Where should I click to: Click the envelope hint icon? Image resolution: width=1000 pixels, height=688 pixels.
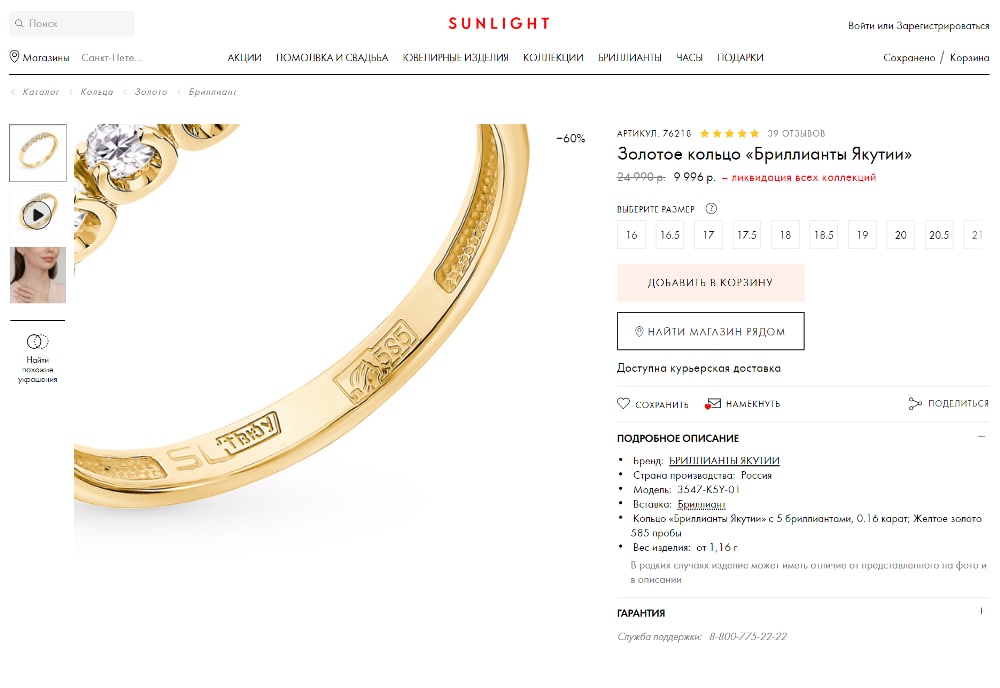pyautogui.click(x=713, y=404)
